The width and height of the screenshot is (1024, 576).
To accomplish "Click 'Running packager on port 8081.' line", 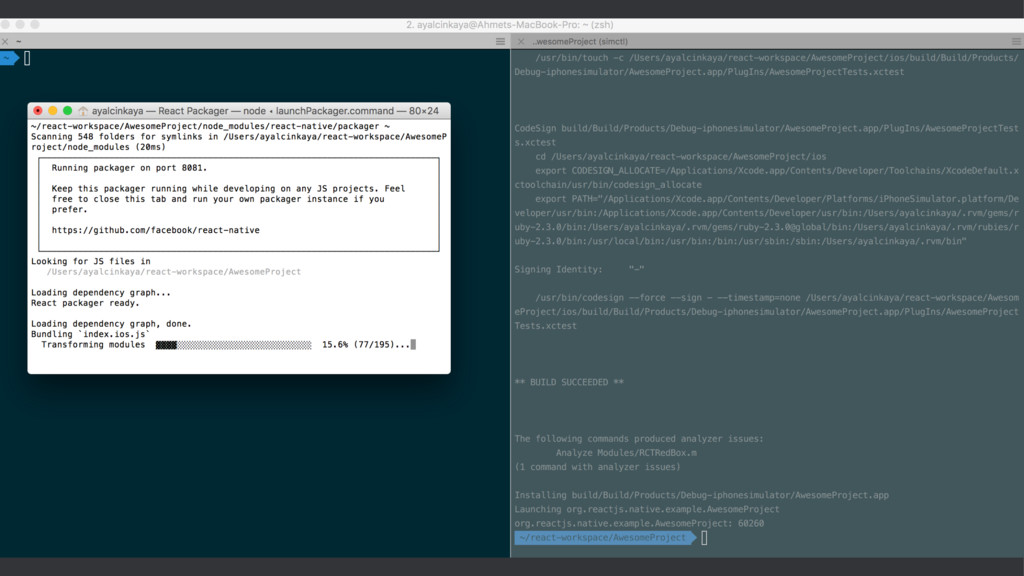I will click(x=129, y=168).
